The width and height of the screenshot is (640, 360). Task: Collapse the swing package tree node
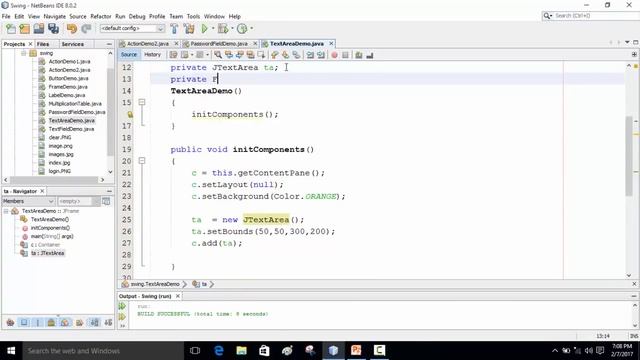pos(23,53)
